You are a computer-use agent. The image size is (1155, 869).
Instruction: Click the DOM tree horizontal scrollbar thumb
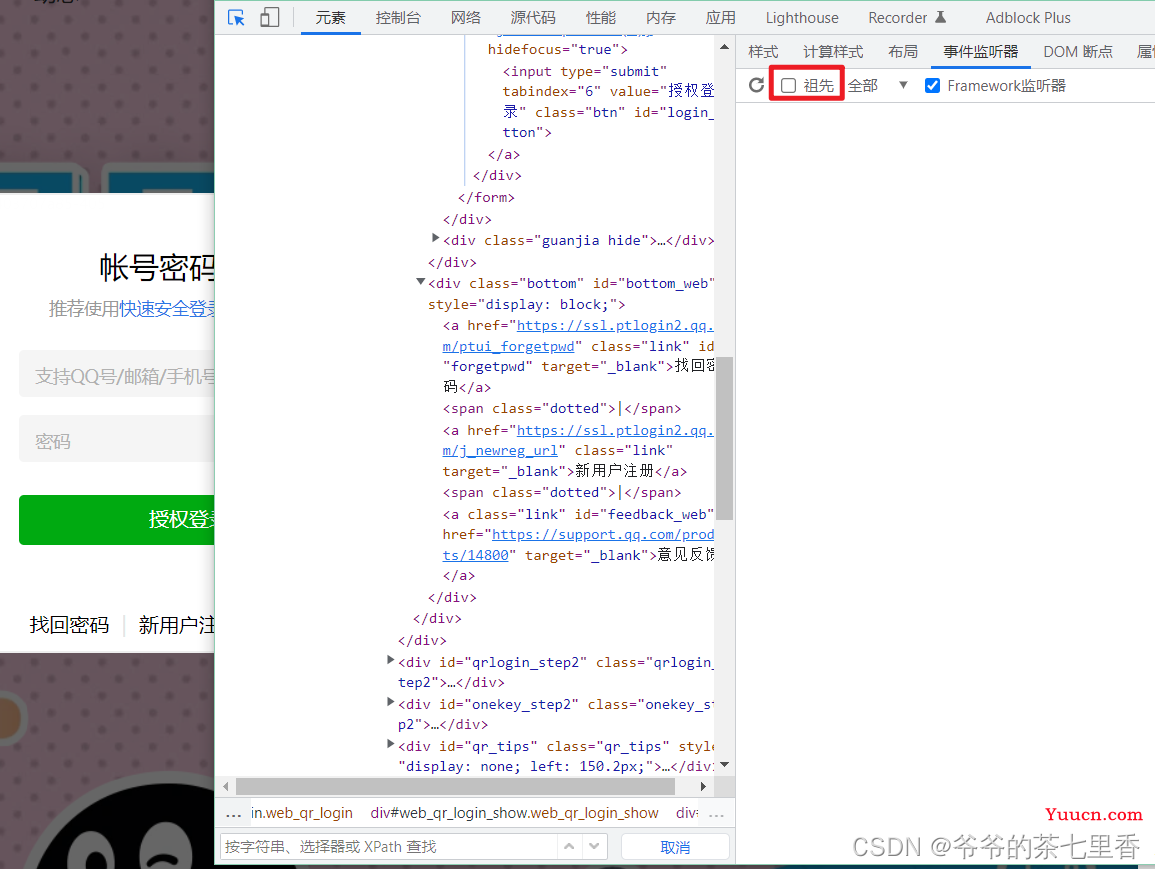pos(455,787)
